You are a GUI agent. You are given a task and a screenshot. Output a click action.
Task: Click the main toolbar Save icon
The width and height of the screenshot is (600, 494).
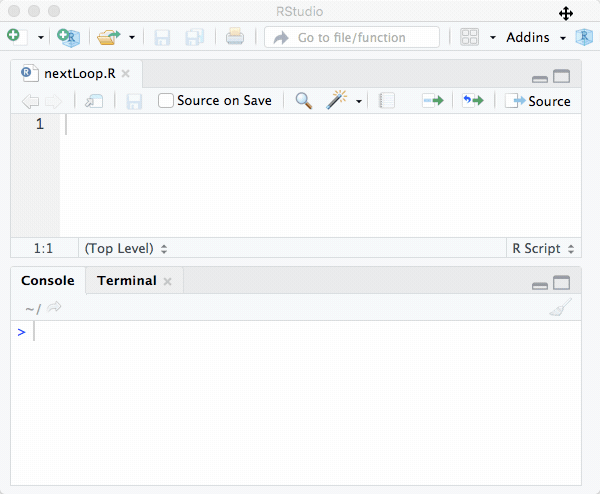click(162, 37)
